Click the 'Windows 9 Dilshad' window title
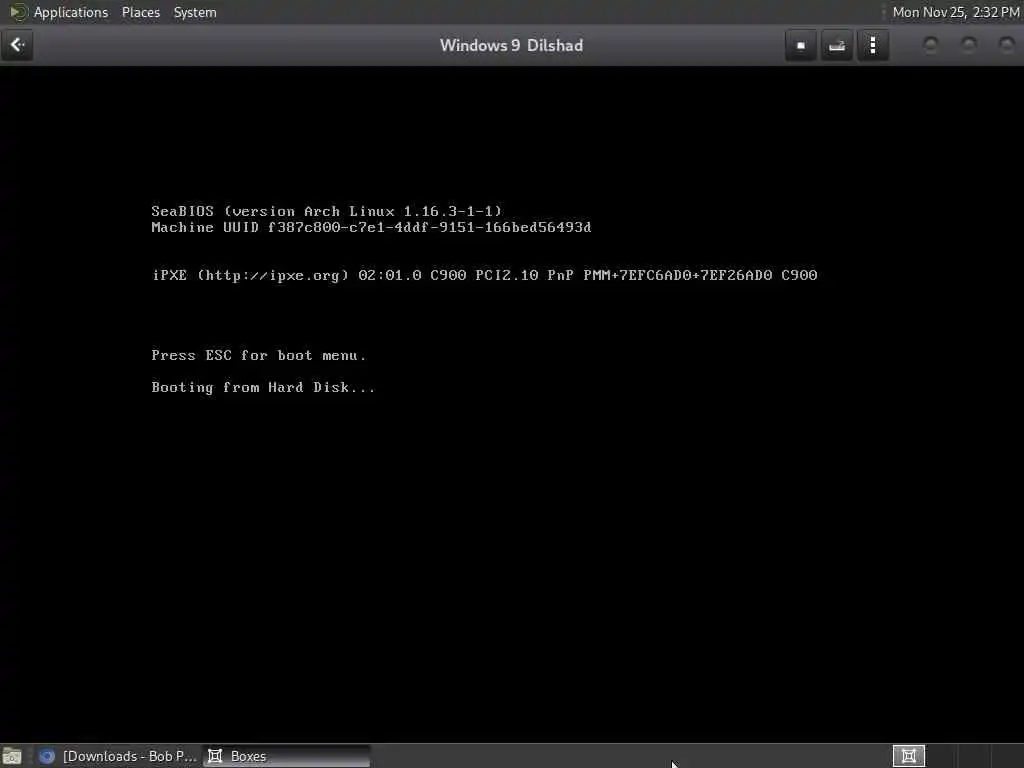This screenshot has height=768, width=1024. click(511, 45)
